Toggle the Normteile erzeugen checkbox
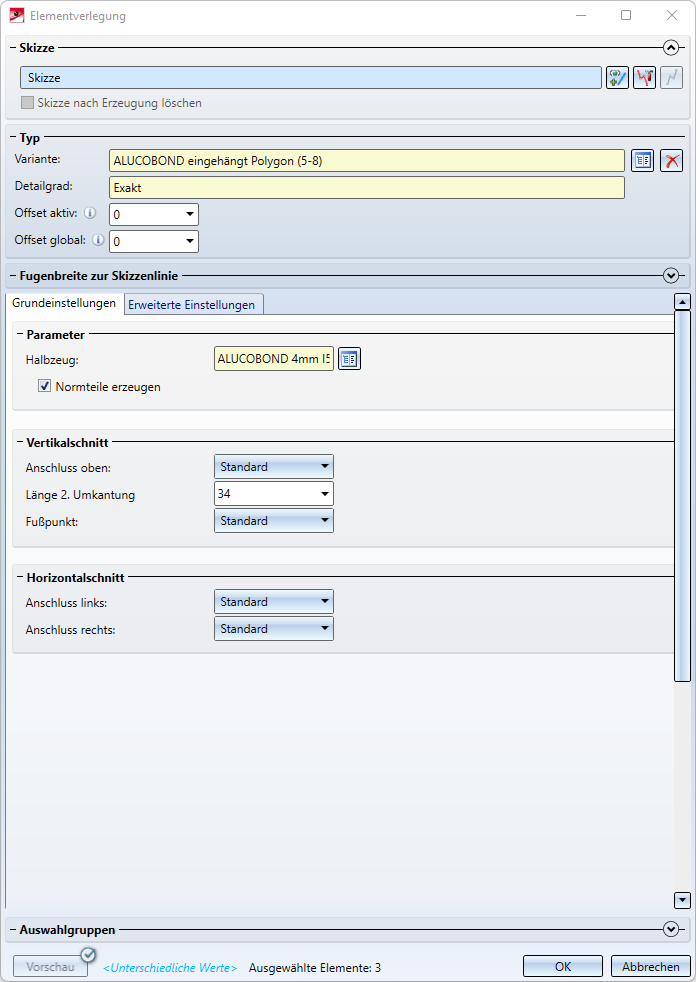 pyautogui.click(x=45, y=387)
